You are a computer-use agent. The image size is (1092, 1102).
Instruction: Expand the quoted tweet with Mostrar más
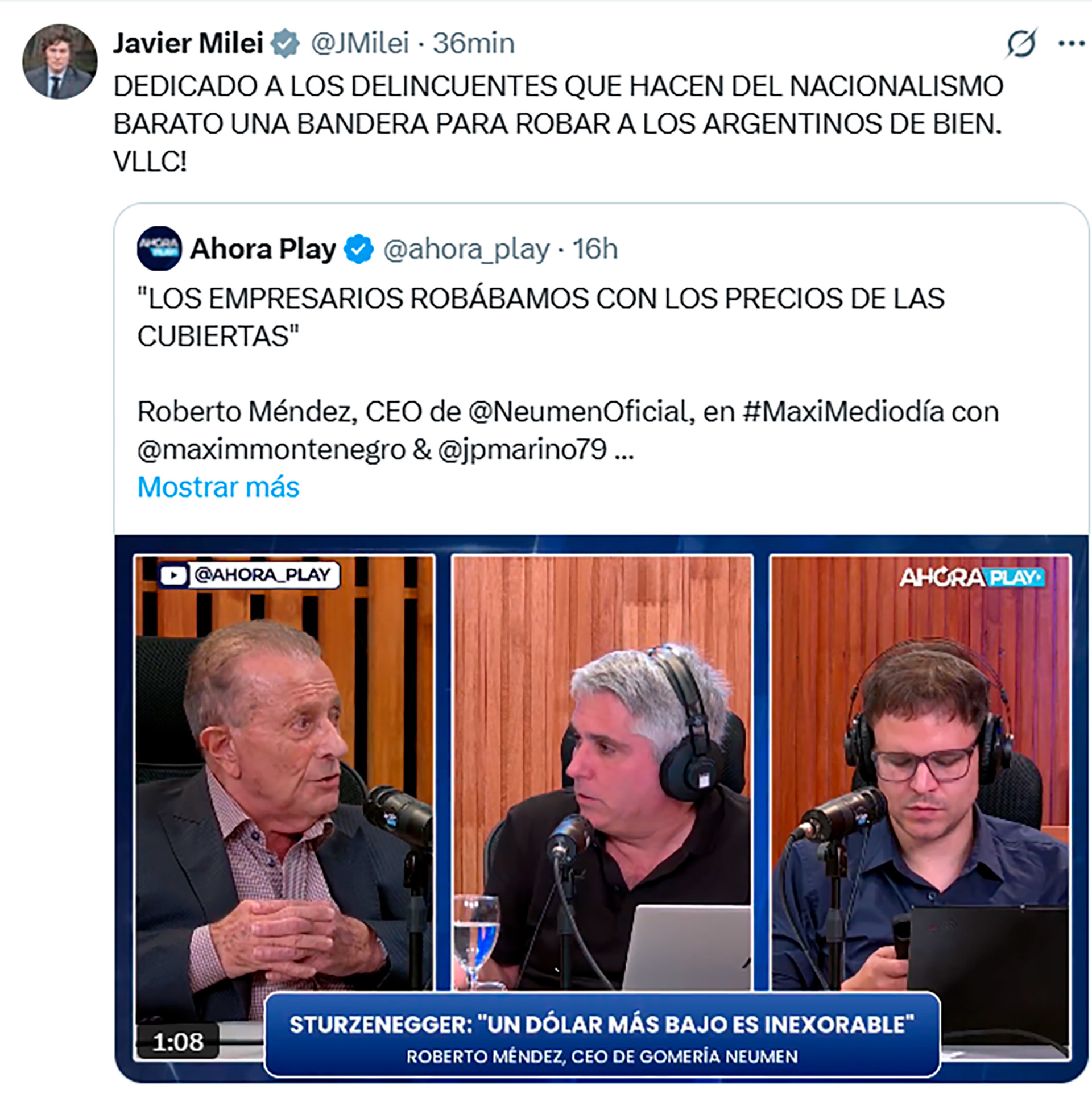(x=218, y=488)
